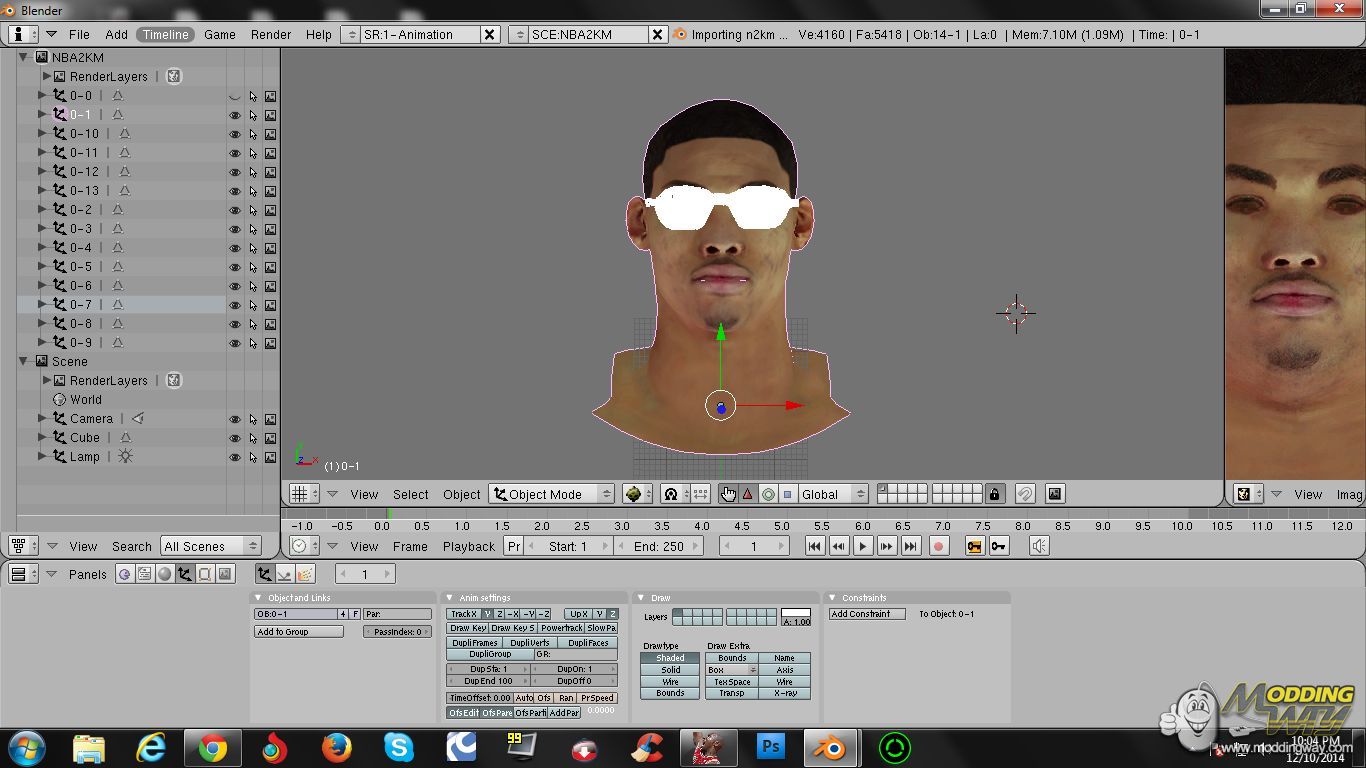Select the triangle translate manipulator icon
Image resolution: width=1366 pixels, height=768 pixels.
pos(747,494)
